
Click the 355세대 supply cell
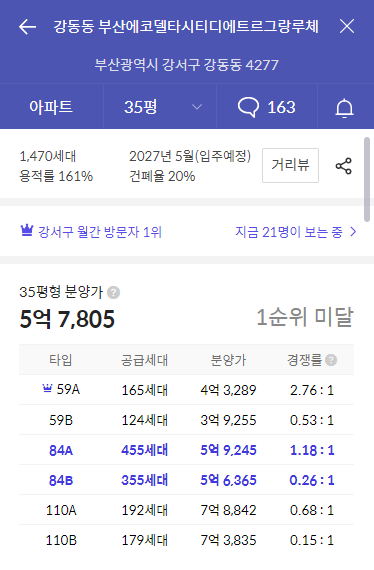click(144, 480)
